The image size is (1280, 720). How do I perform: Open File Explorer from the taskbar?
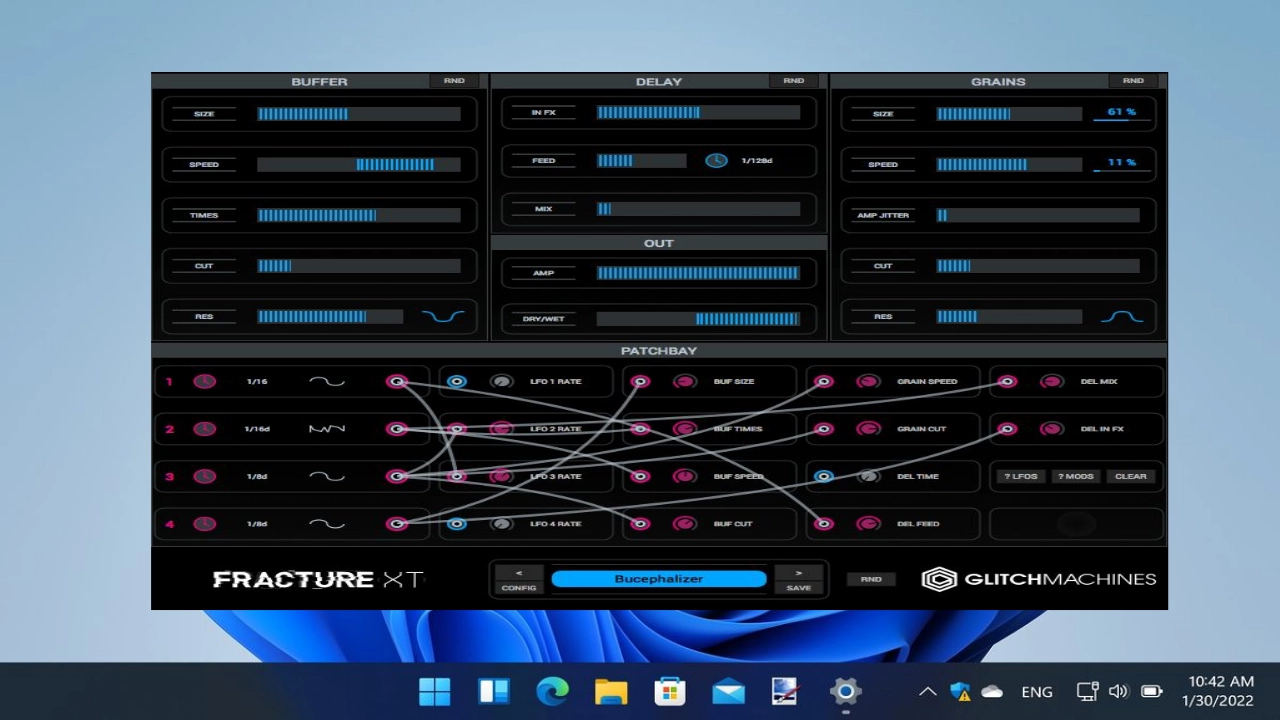611,691
